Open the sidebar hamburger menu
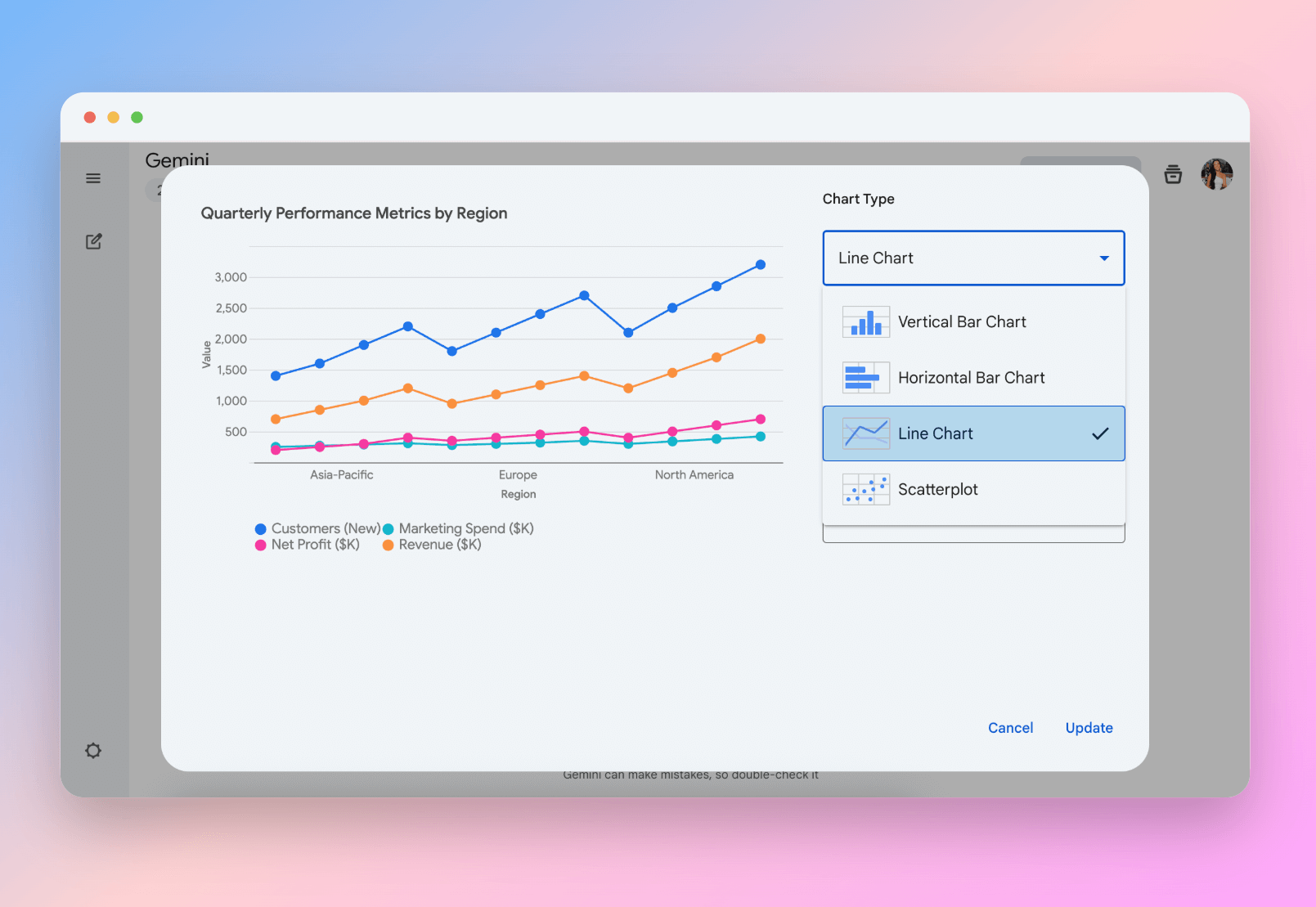The width and height of the screenshot is (1316, 907). [93, 178]
